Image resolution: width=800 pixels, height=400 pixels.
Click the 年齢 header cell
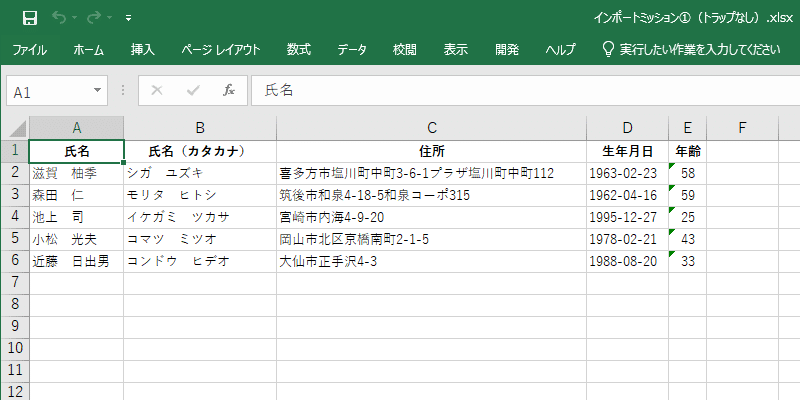(x=688, y=151)
